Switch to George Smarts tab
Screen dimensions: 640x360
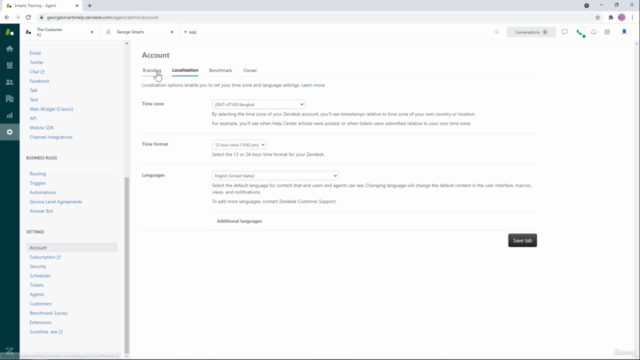139,32
